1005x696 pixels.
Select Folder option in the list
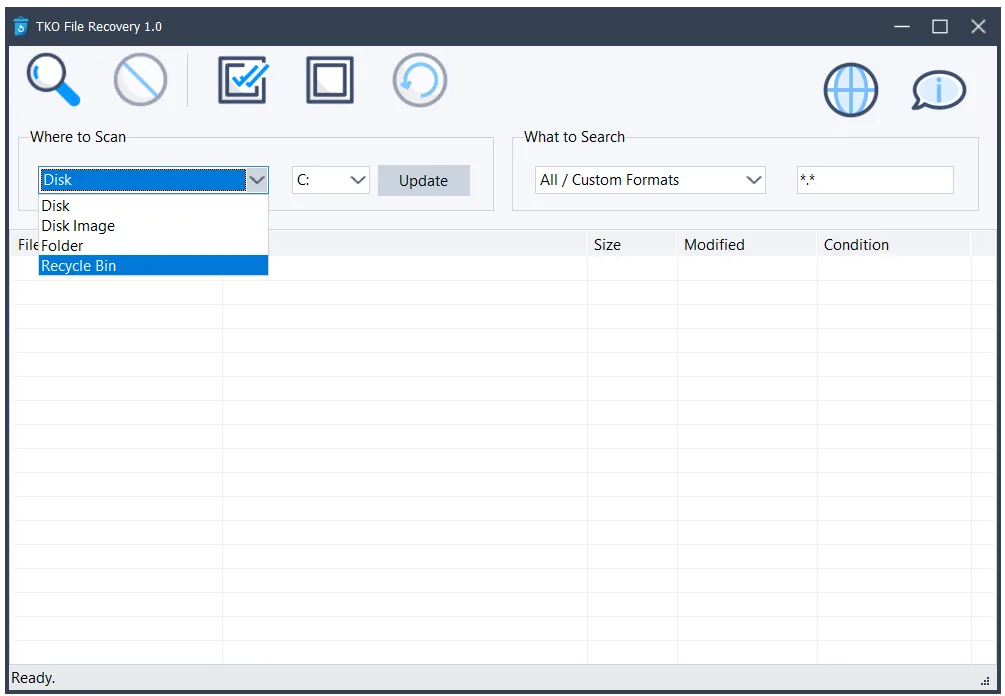coord(153,245)
